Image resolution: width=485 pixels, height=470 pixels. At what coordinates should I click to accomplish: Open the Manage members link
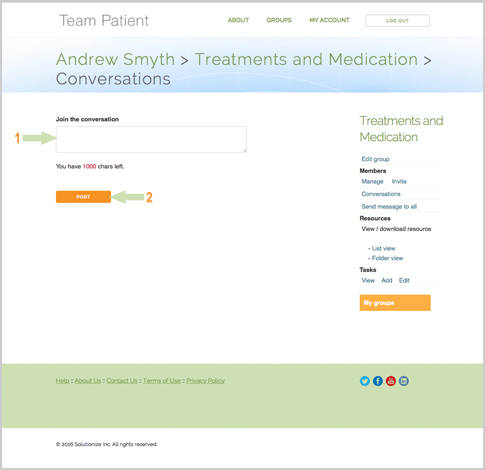coord(372,181)
